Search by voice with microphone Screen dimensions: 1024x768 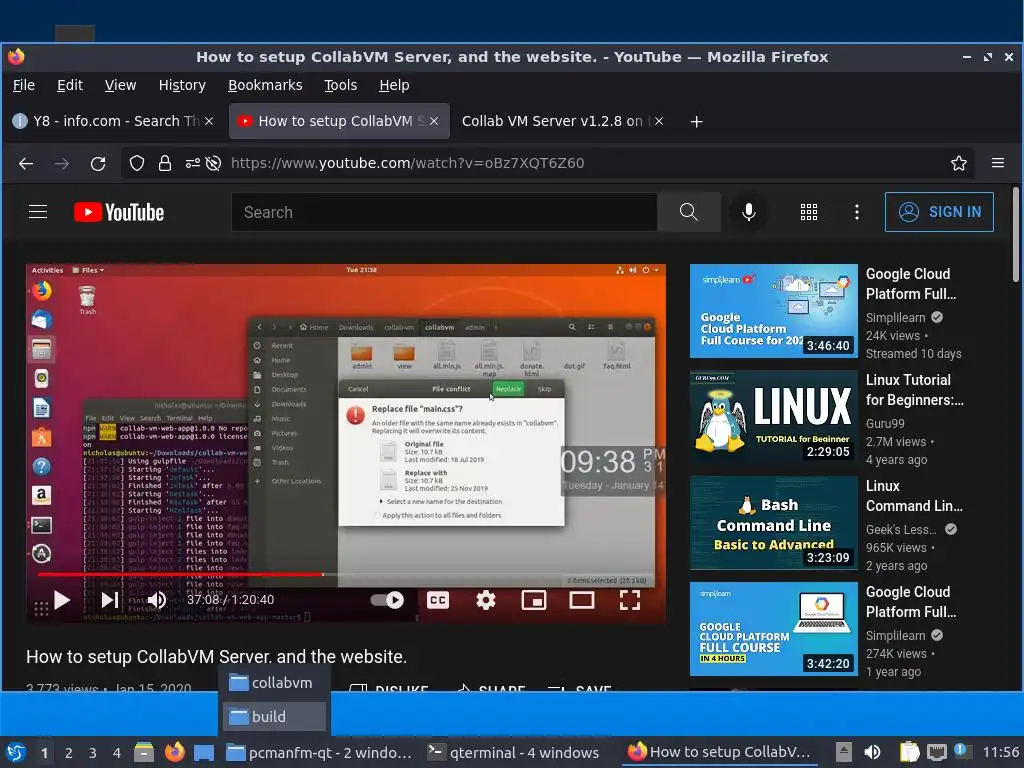click(748, 212)
